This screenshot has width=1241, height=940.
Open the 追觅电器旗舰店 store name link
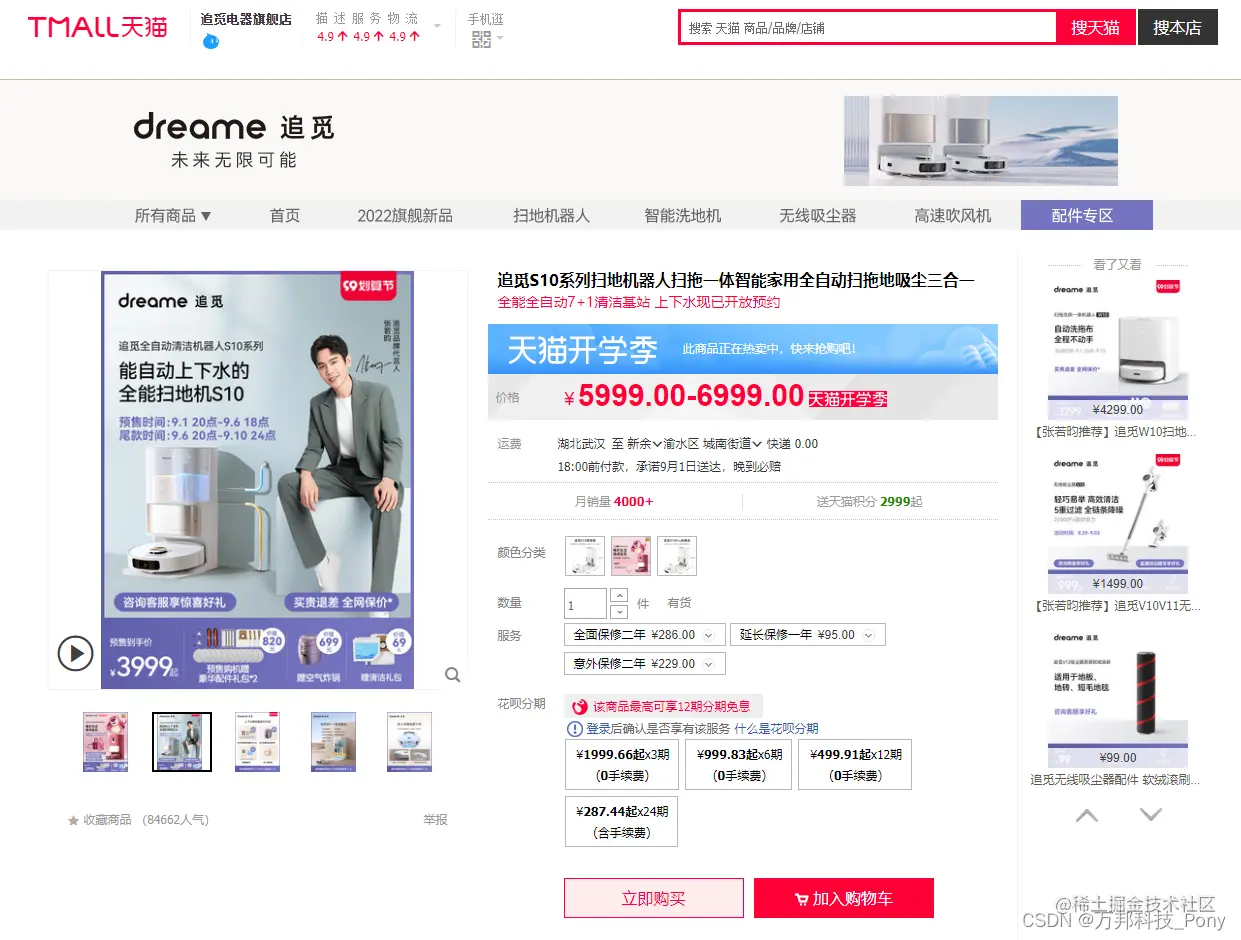coord(246,18)
